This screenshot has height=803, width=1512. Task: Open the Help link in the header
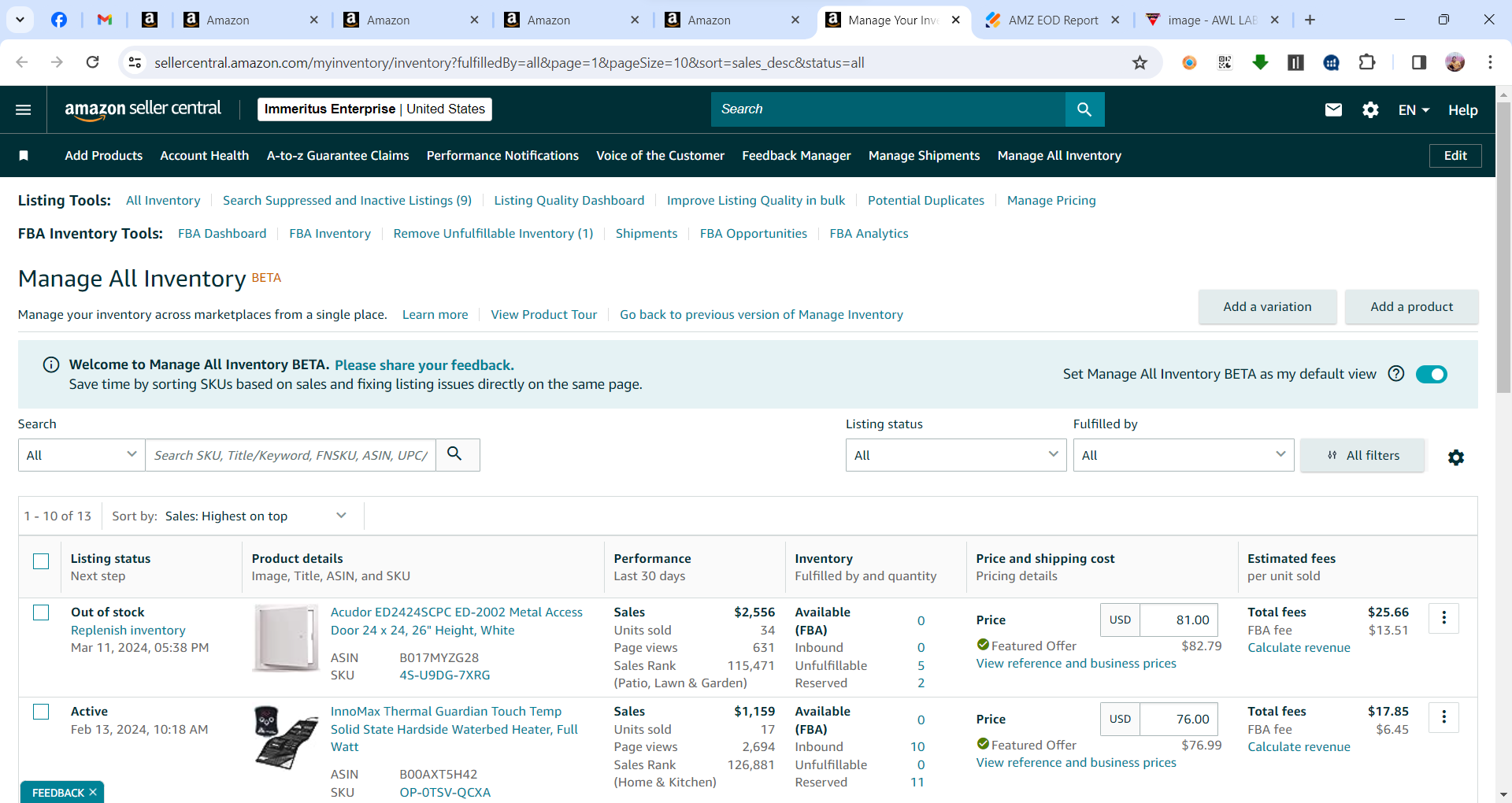pyautogui.click(x=1462, y=110)
